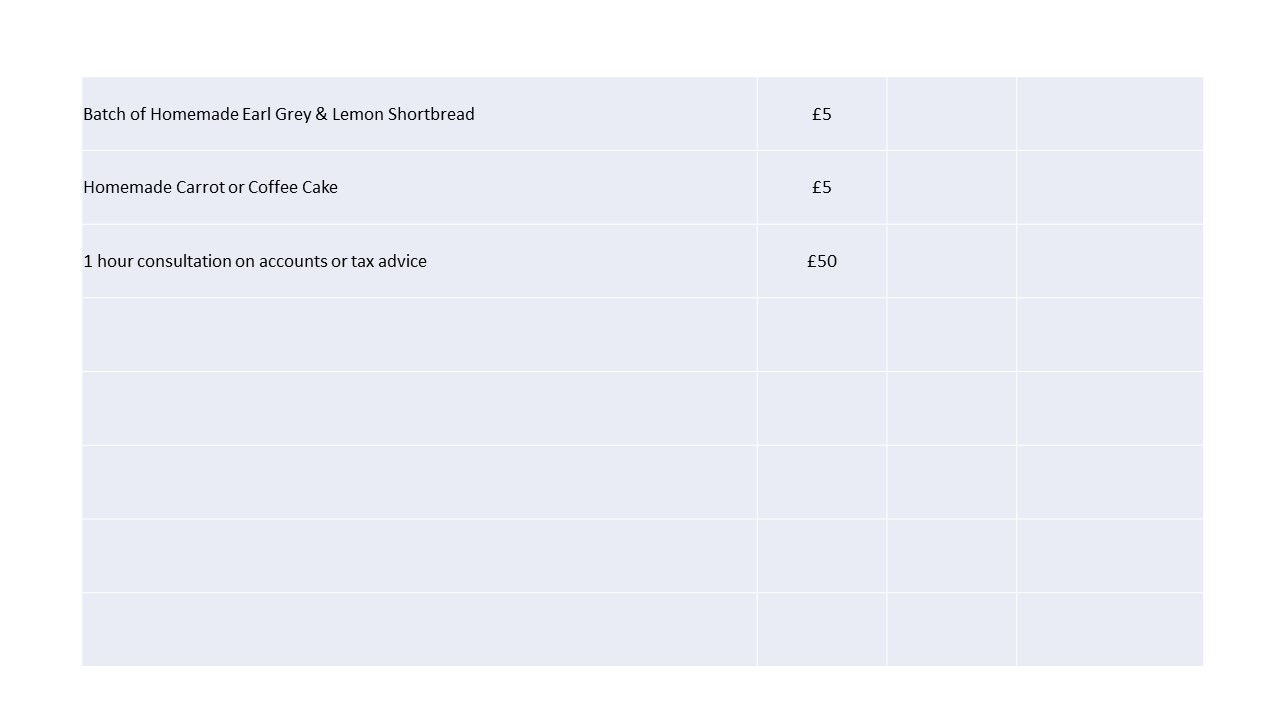Click the blank price cell directly below £50
The image size is (1280, 720).
pyautogui.click(x=822, y=334)
